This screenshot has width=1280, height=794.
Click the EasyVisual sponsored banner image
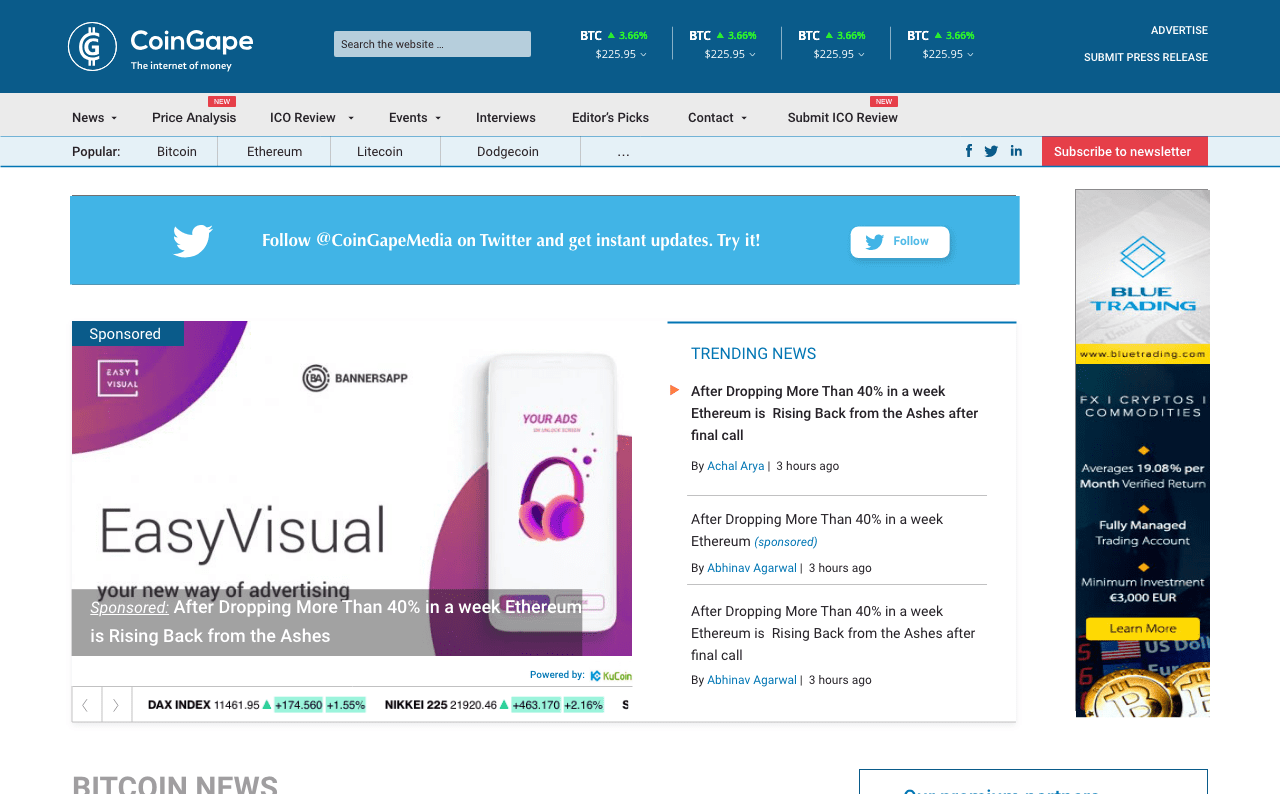(352, 488)
